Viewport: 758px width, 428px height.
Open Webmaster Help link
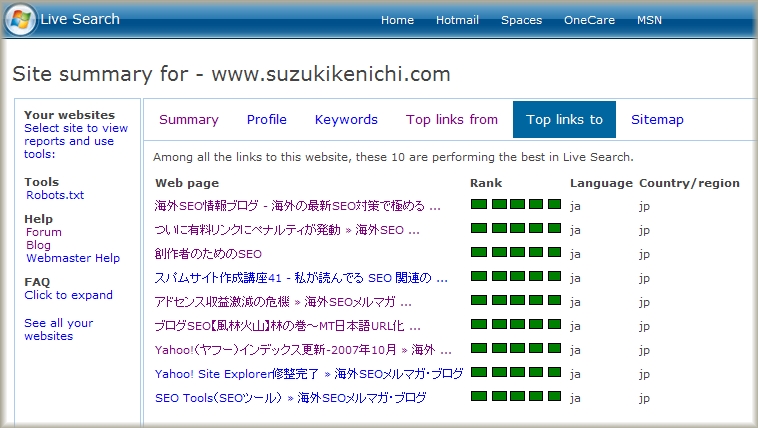(x=73, y=258)
